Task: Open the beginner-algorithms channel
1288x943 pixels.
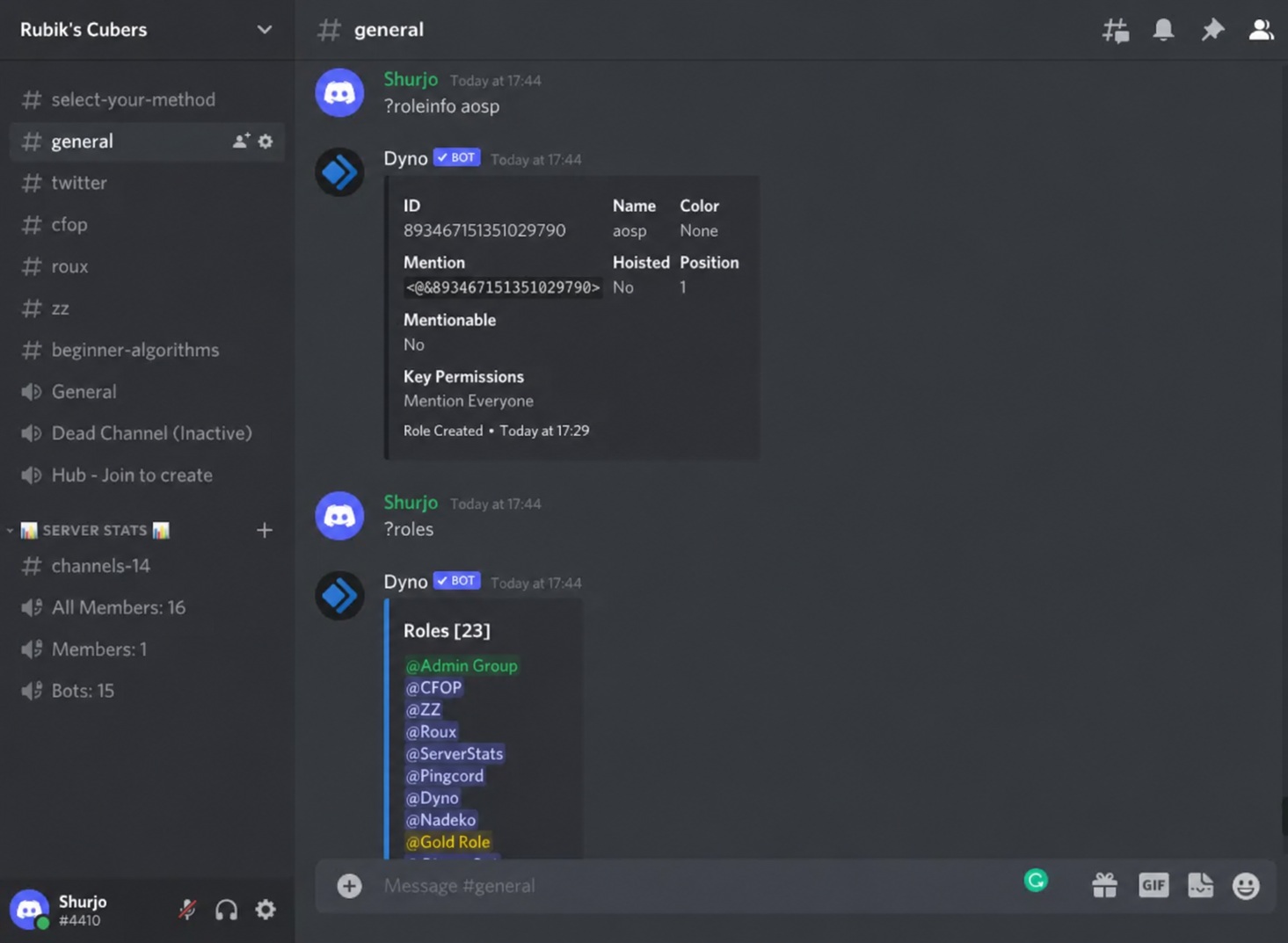Action: point(147,350)
